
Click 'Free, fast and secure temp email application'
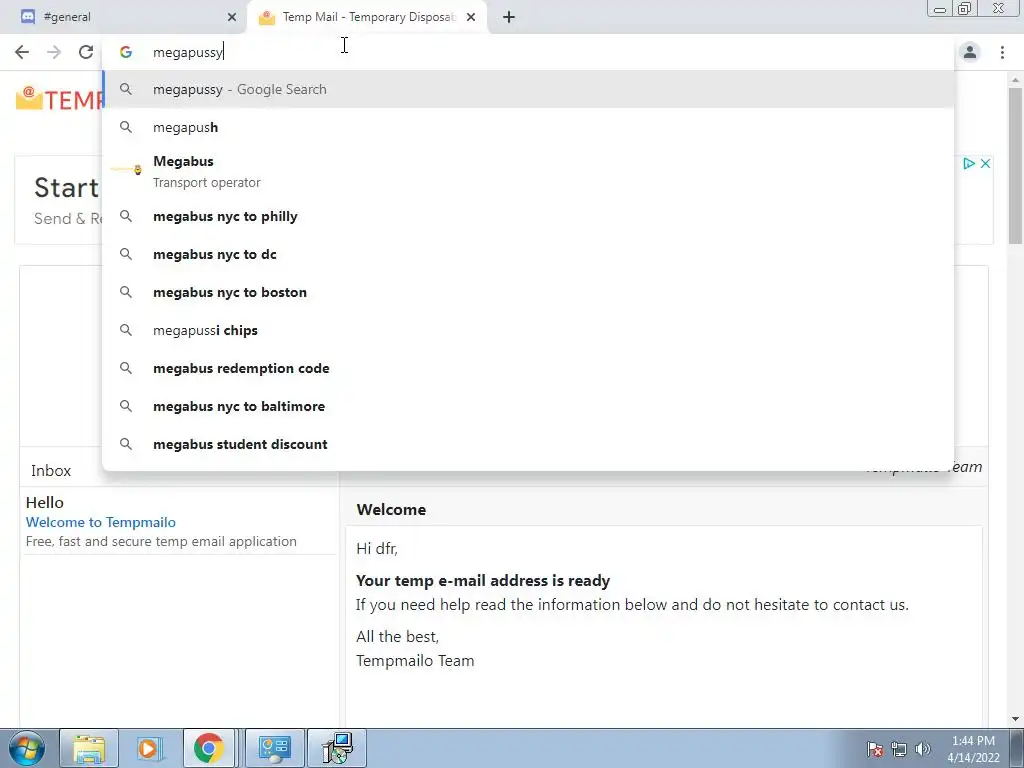click(x=161, y=541)
